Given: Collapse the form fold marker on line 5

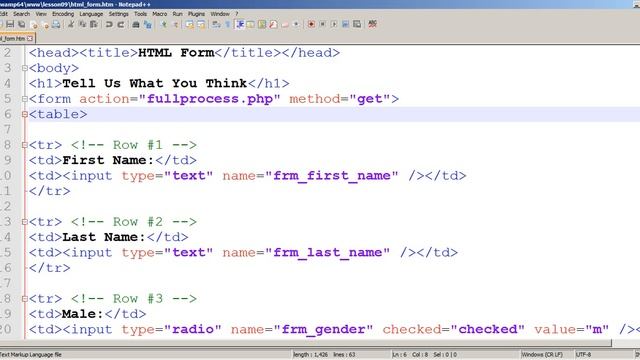Looking at the screenshot, I should click(x=24, y=99).
